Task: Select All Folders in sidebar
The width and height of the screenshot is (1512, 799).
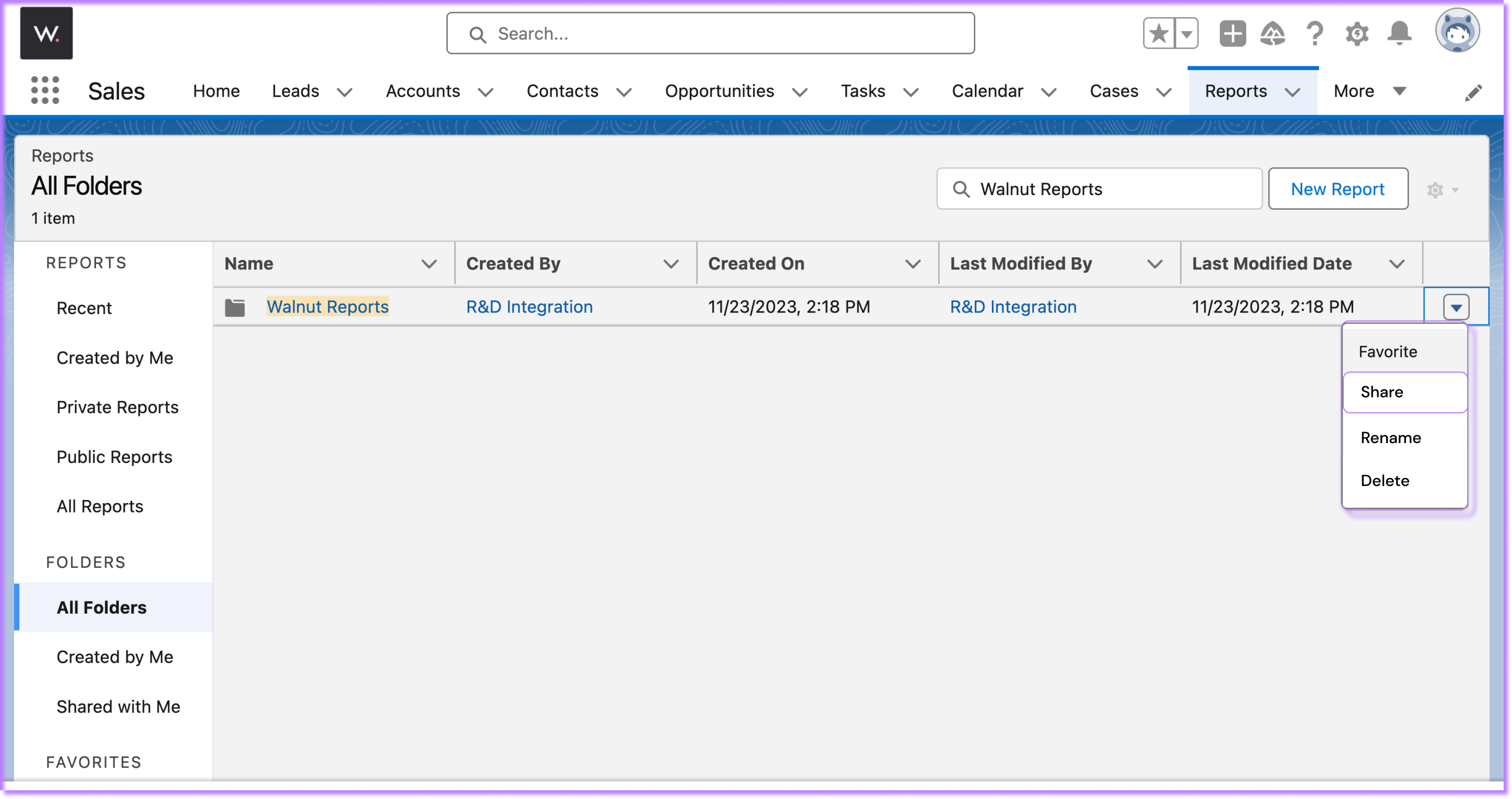Action: point(114,607)
